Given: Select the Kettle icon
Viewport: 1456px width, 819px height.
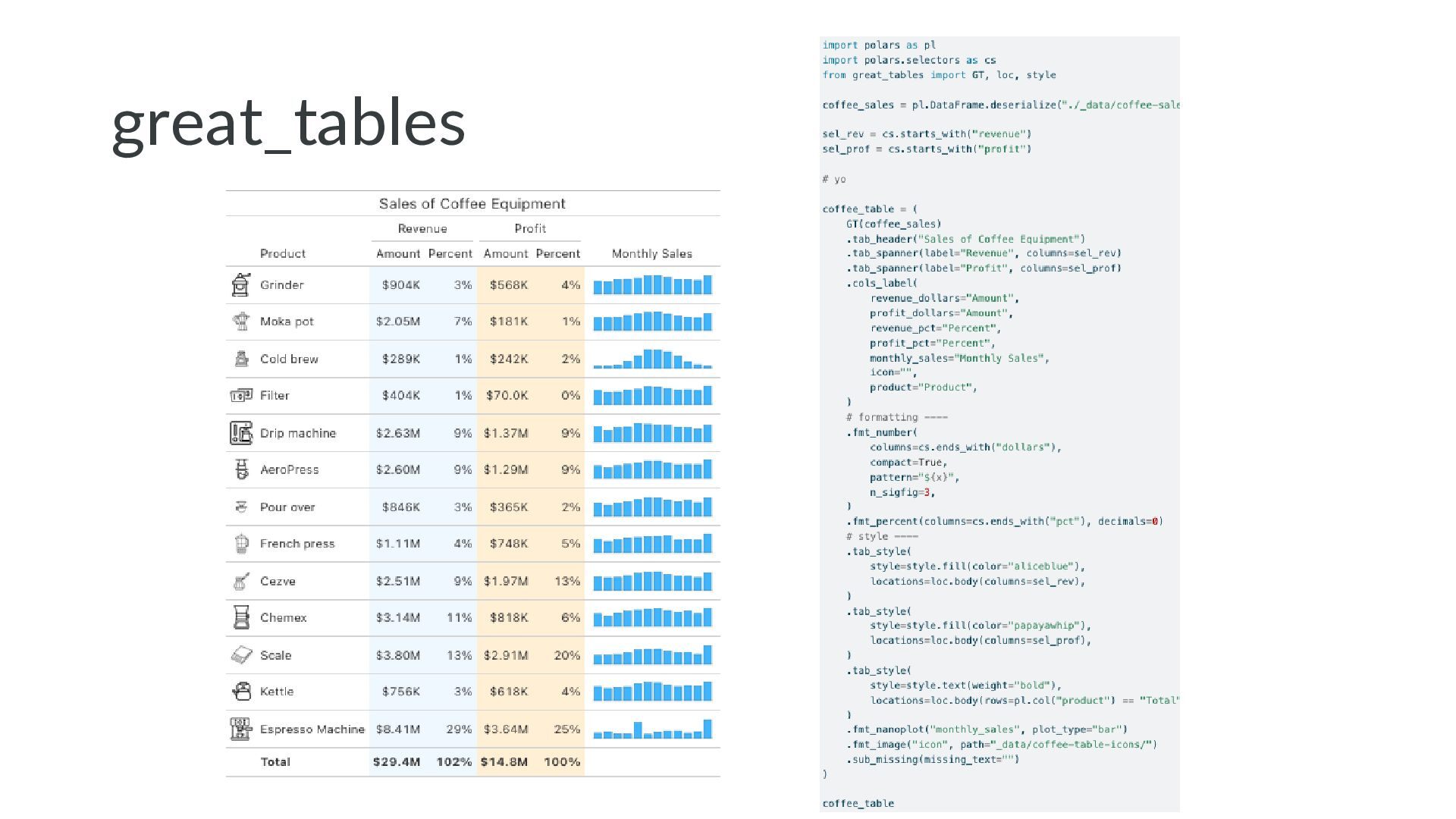Looking at the screenshot, I should 241,692.
